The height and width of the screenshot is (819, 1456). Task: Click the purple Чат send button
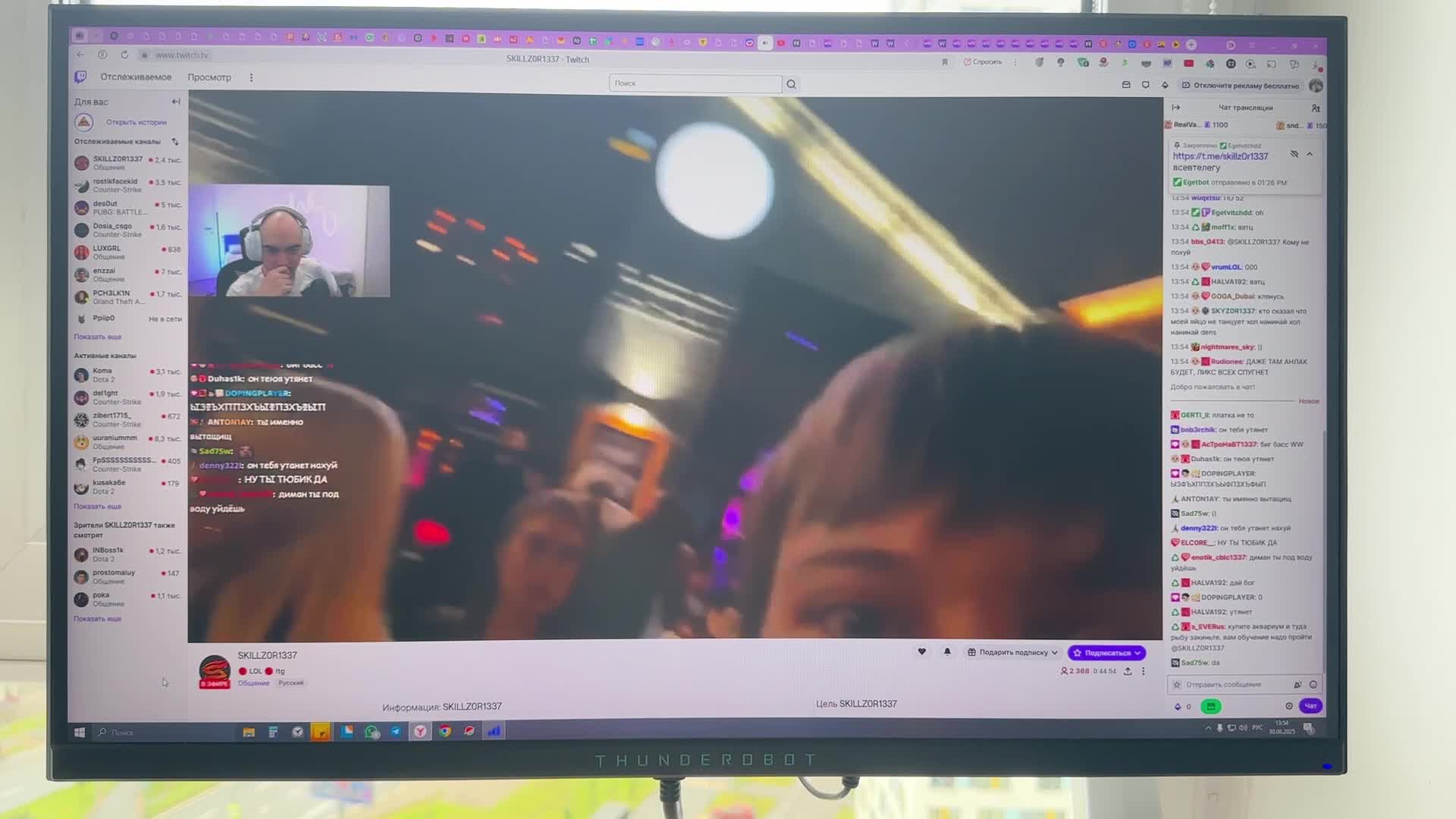point(1310,706)
